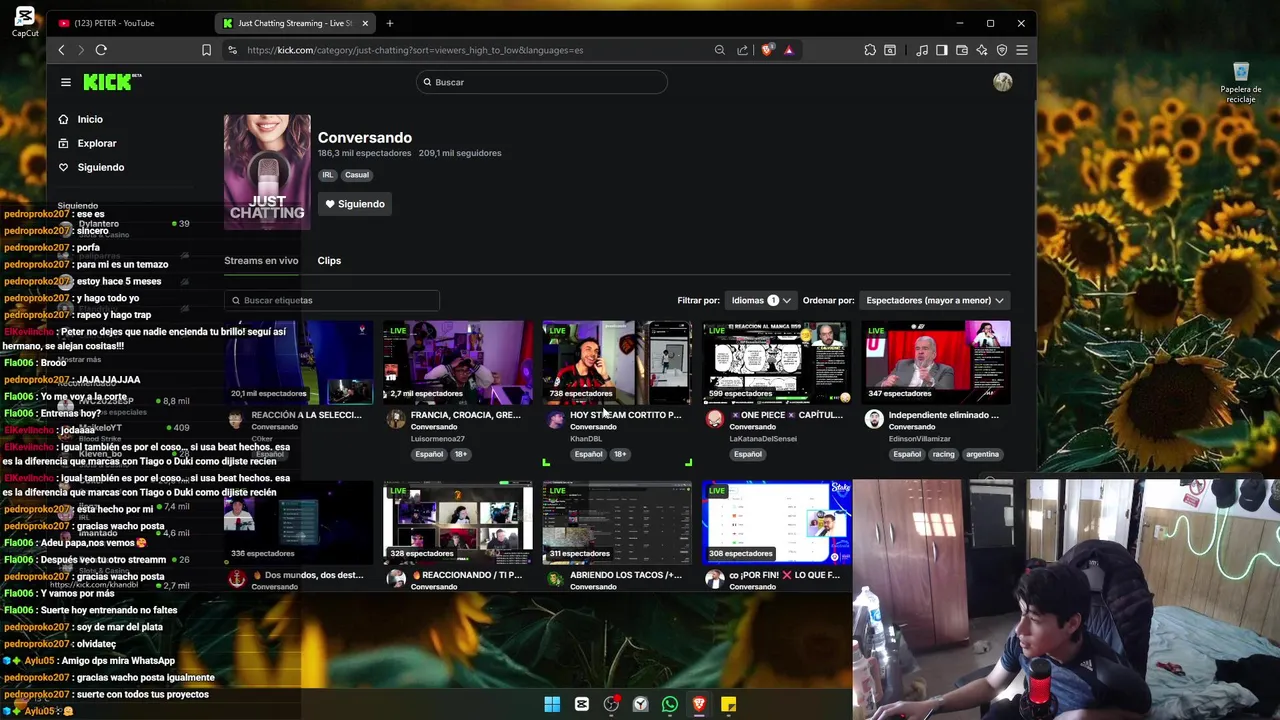Open the Luisormenoa27 stream thumbnail with 2,7 mil viewers

[457, 362]
